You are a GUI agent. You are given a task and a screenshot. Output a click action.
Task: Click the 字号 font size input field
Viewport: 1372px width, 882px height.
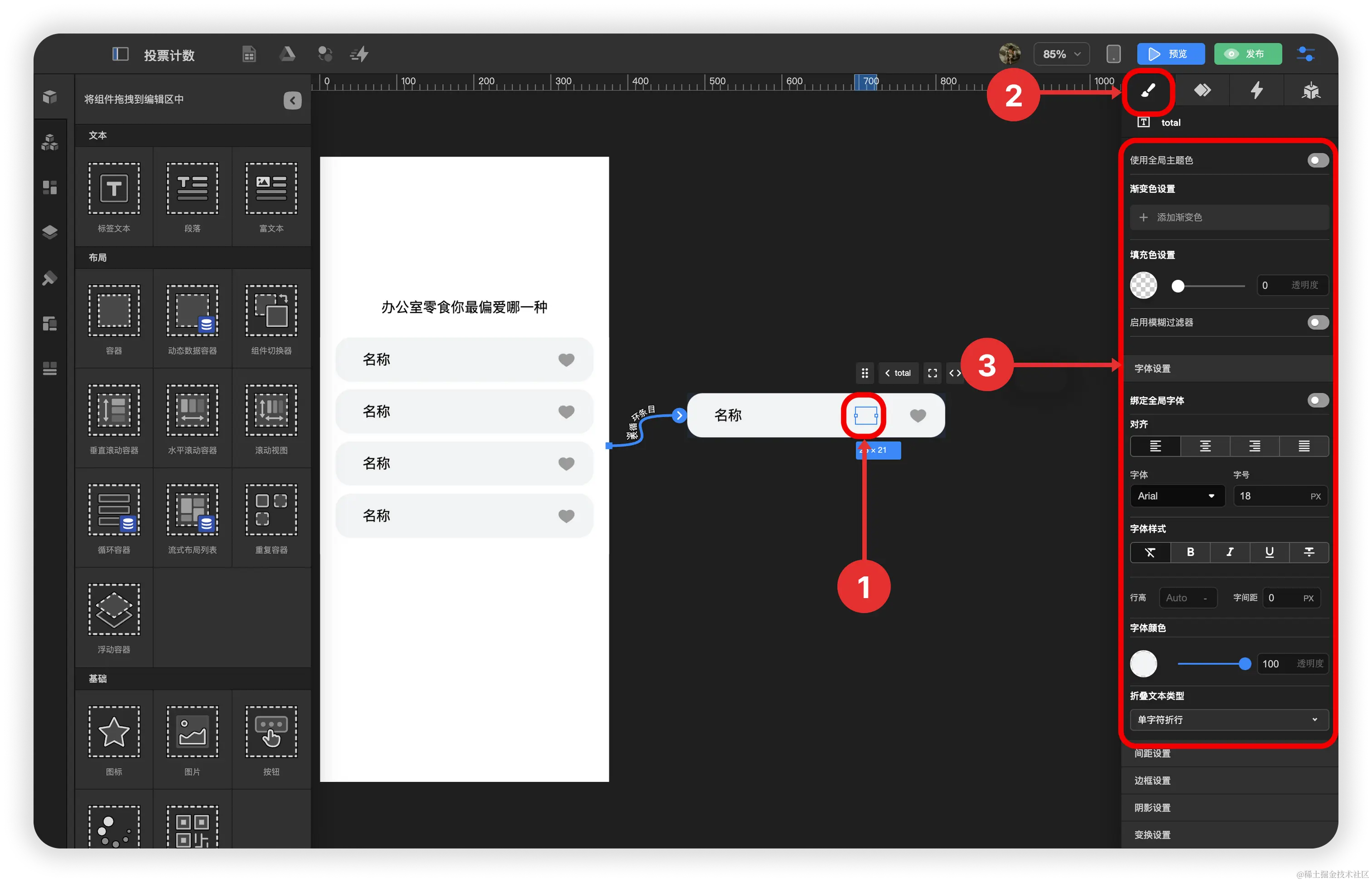click(1272, 496)
